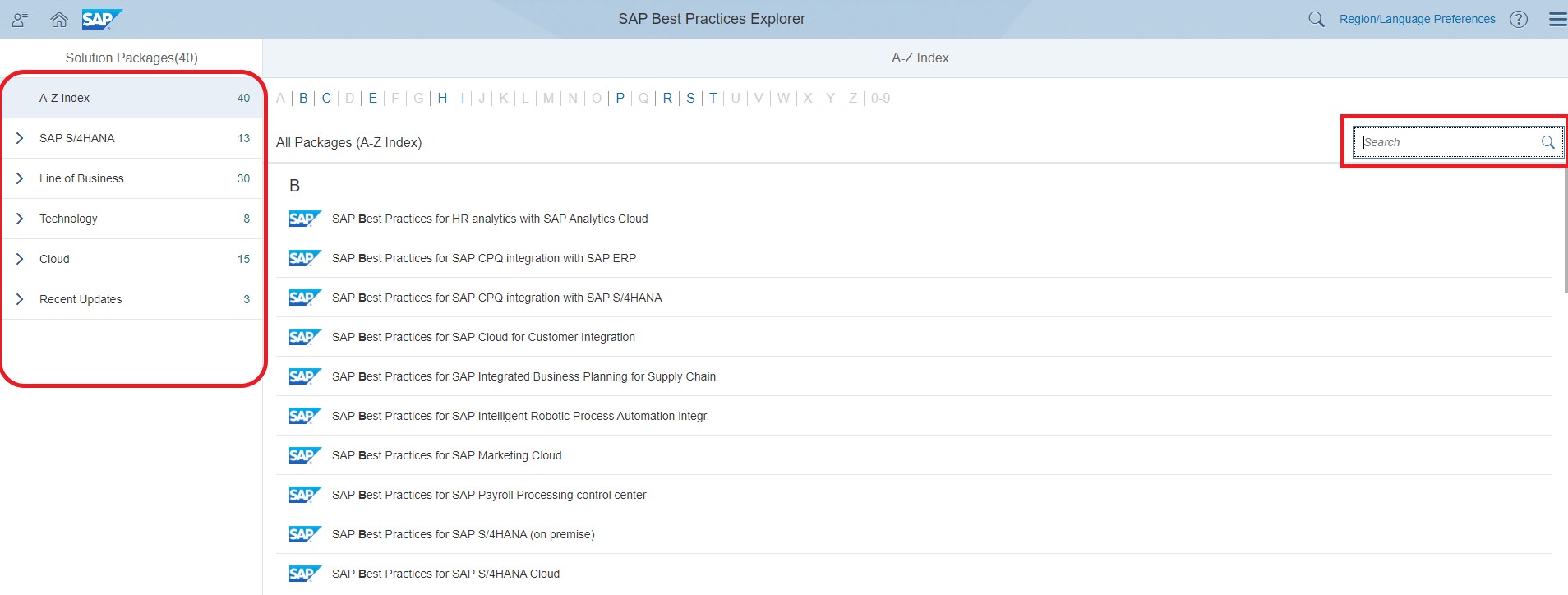The height and width of the screenshot is (595, 1568).
Task: Go to home via house icon
Action: (x=59, y=19)
